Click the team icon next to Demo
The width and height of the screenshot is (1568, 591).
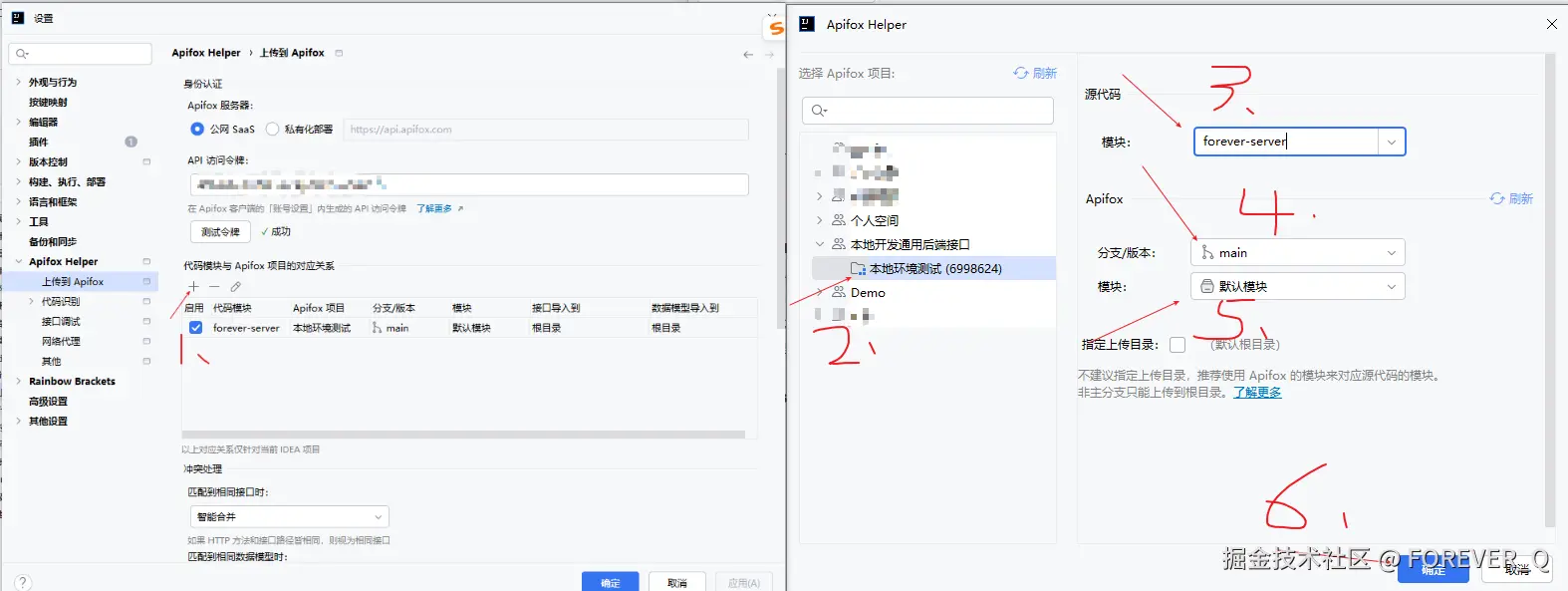(839, 292)
